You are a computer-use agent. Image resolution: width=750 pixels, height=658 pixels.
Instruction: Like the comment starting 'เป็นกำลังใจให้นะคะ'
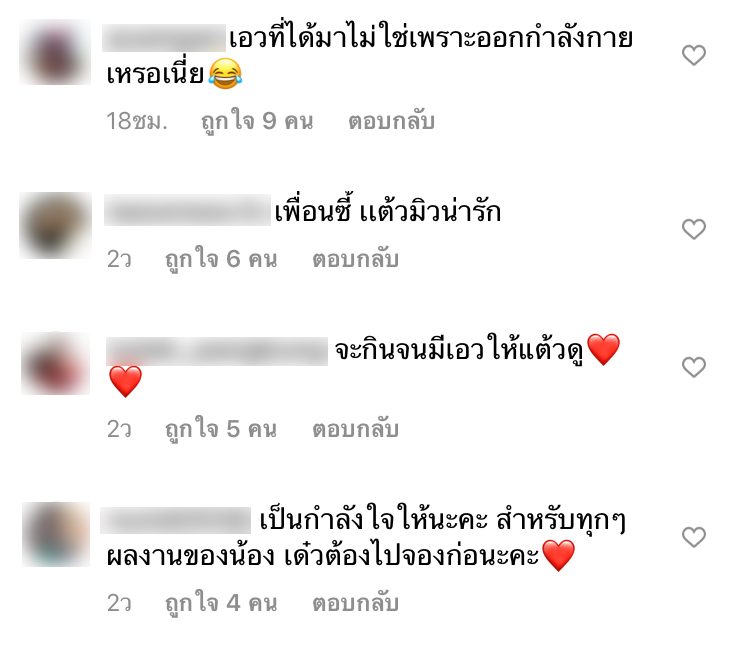694,537
